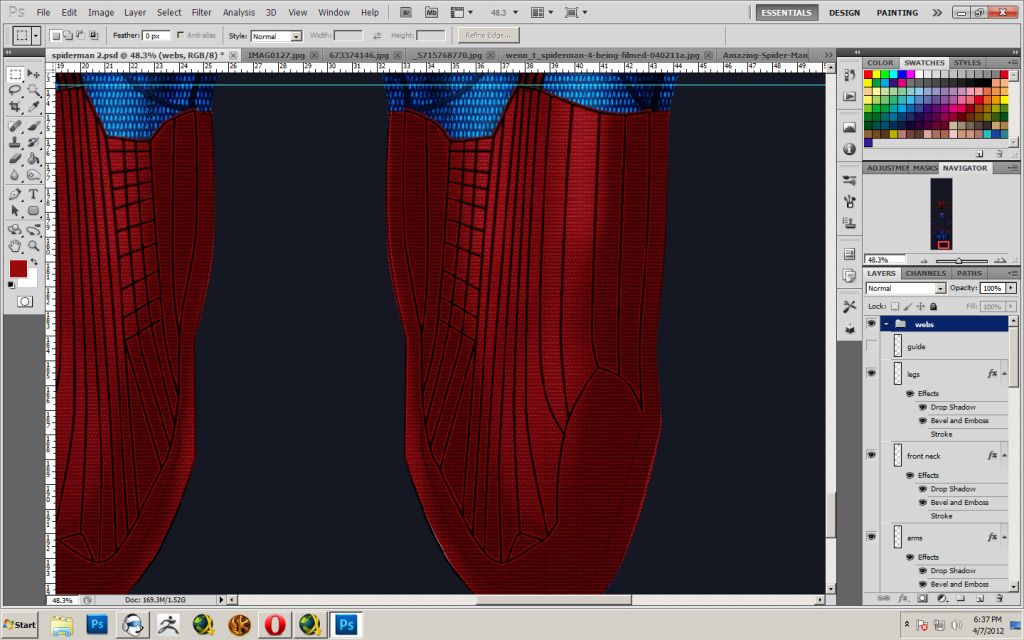This screenshot has height=640, width=1024.
Task: Select the Move tool
Action: [x=33, y=74]
